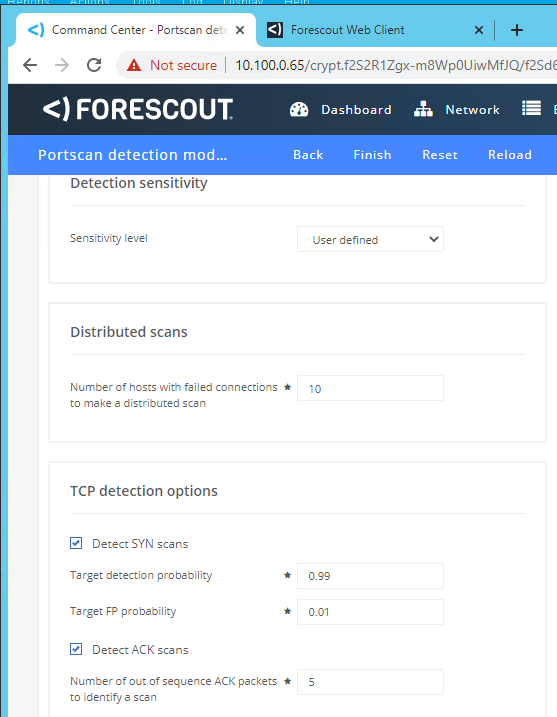This screenshot has width=557, height=717.
Task: Click the browser forward arrow
Action: click(x=62, y=65)
